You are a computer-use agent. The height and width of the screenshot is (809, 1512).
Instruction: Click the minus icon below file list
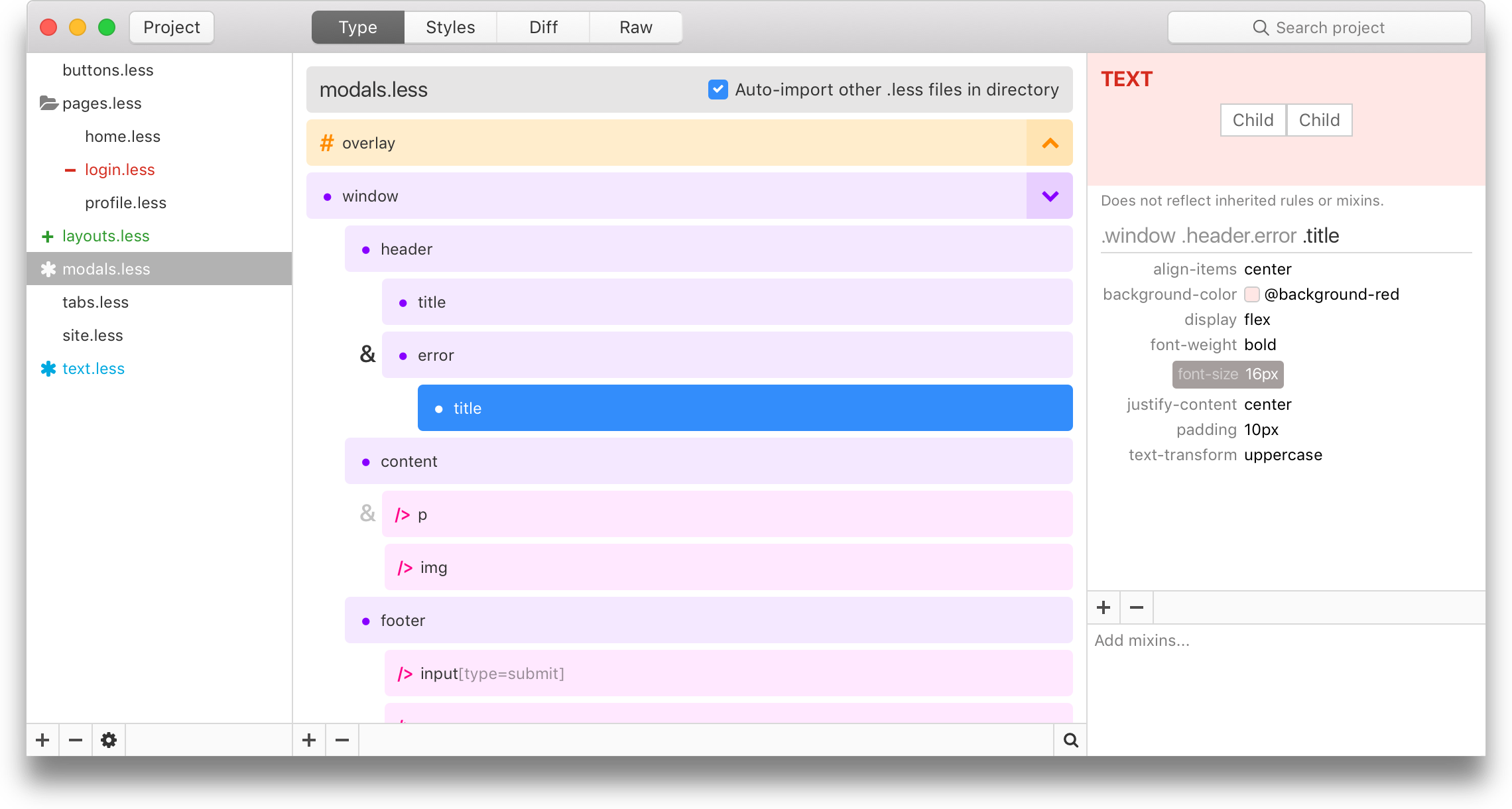pyautogui.click(x=76, y=740)
